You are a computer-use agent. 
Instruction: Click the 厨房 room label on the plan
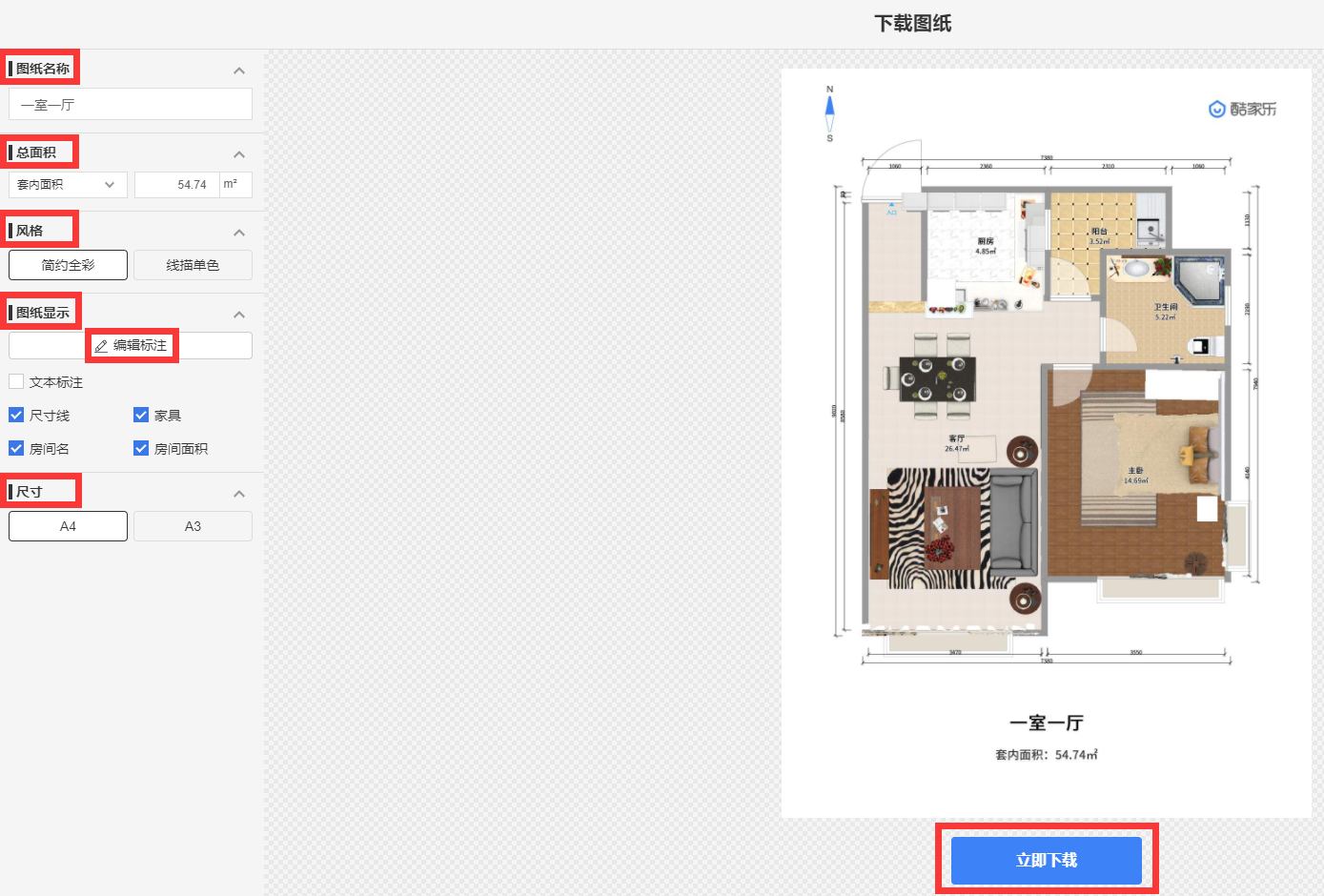[985, 241]
